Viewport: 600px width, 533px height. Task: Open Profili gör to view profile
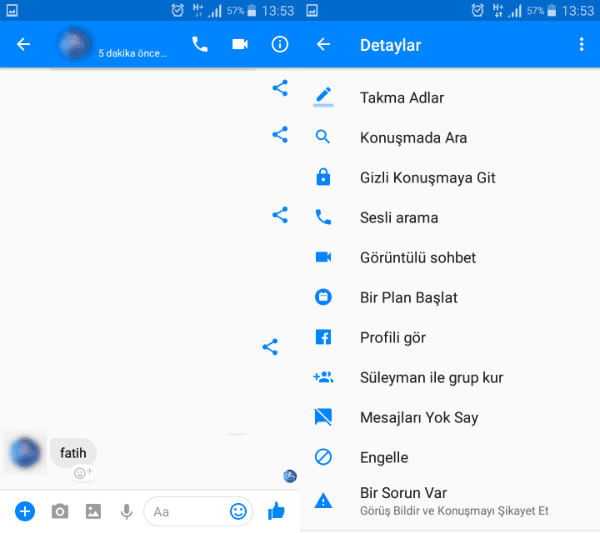pyautogui.click(x=450, y=337)
